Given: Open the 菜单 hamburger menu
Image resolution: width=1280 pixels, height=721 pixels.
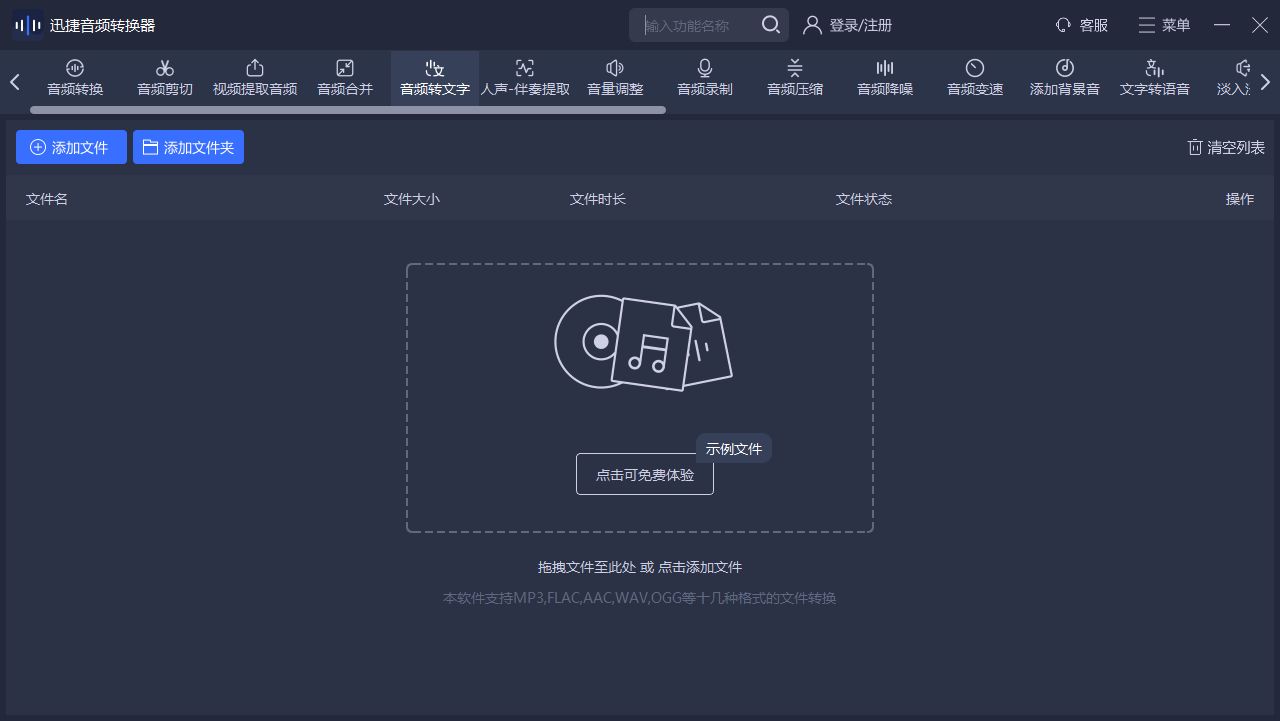Looking at the screenshot, I should (1164, 25).
